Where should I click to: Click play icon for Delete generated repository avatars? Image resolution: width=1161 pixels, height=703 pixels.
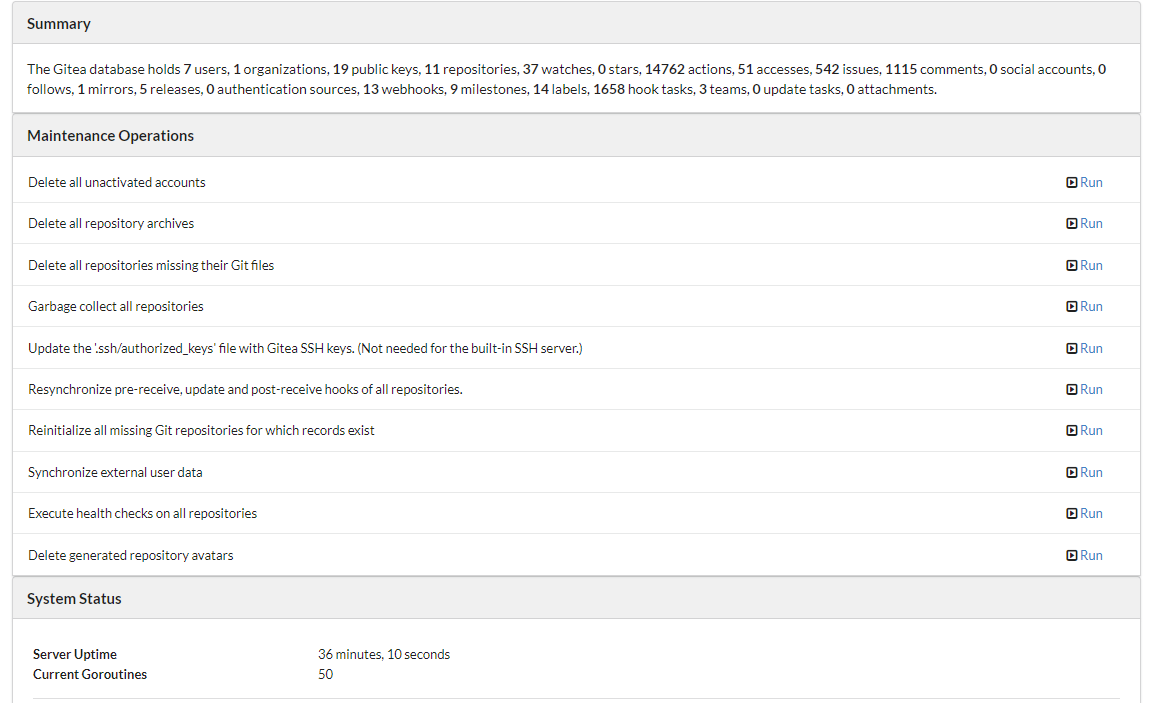1071,556
